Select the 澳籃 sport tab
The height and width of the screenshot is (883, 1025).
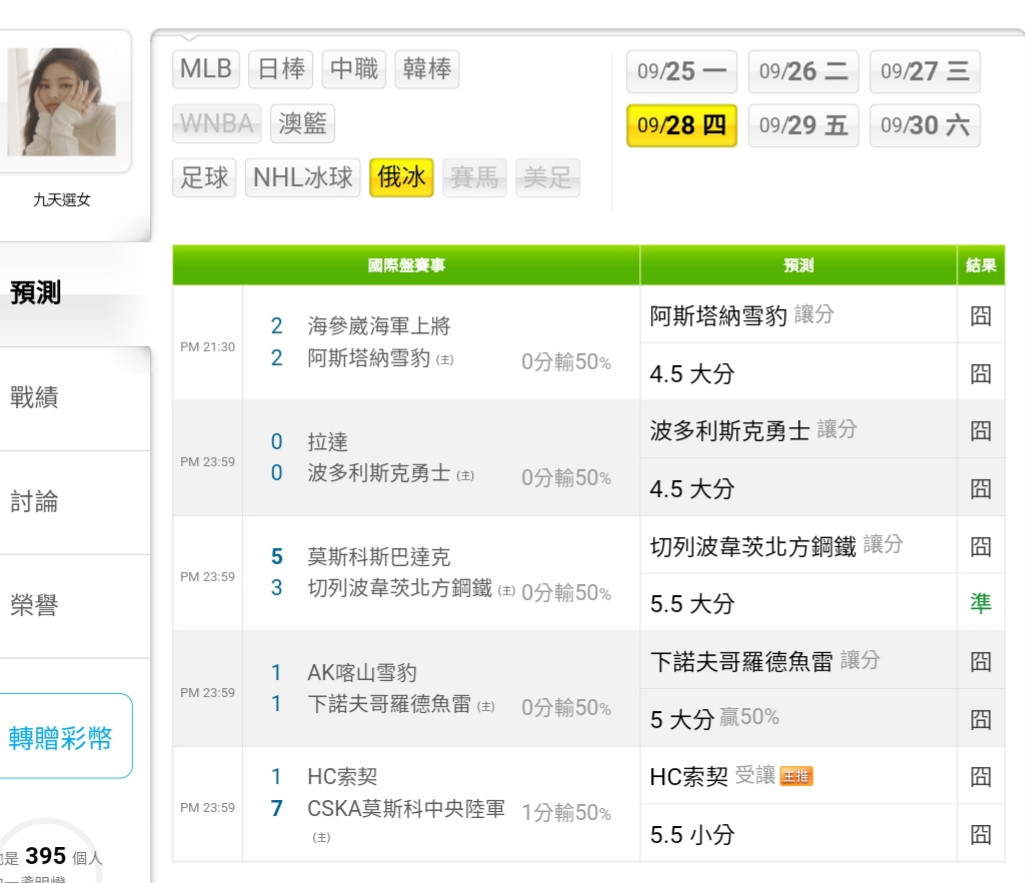pos(302,123)
